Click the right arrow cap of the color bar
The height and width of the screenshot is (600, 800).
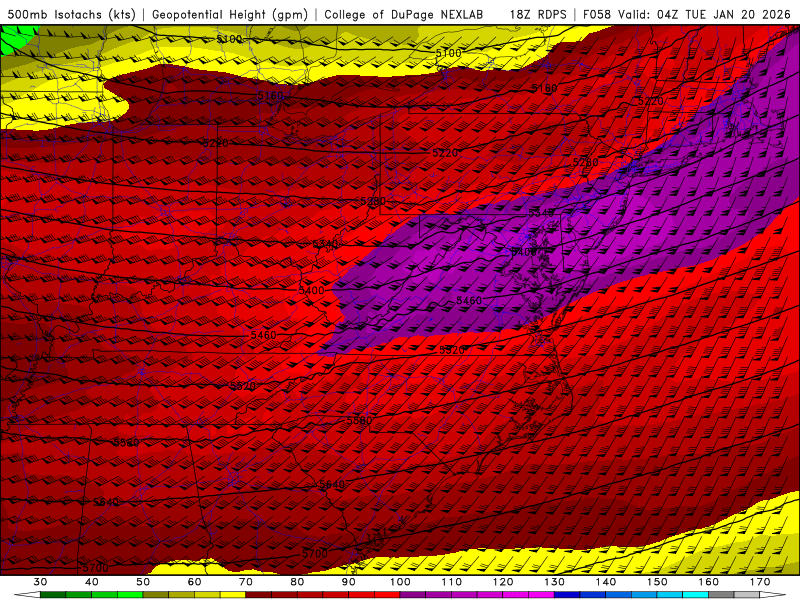click(772, 594)
